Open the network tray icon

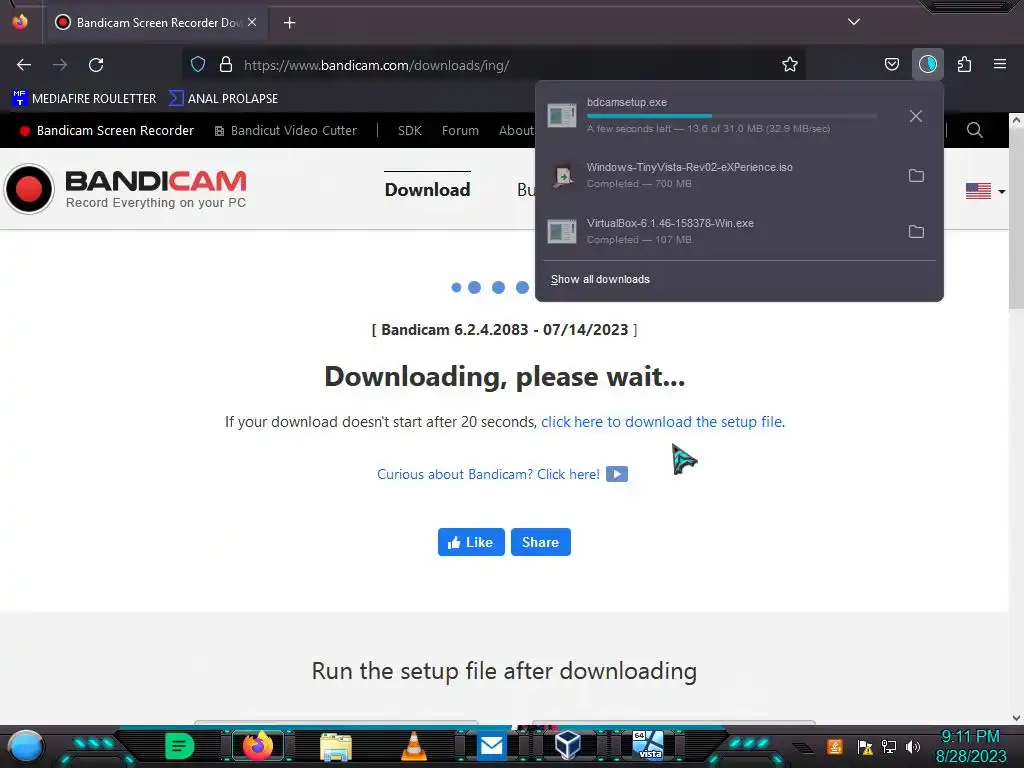pyautogui.click(x=889, y=746)
